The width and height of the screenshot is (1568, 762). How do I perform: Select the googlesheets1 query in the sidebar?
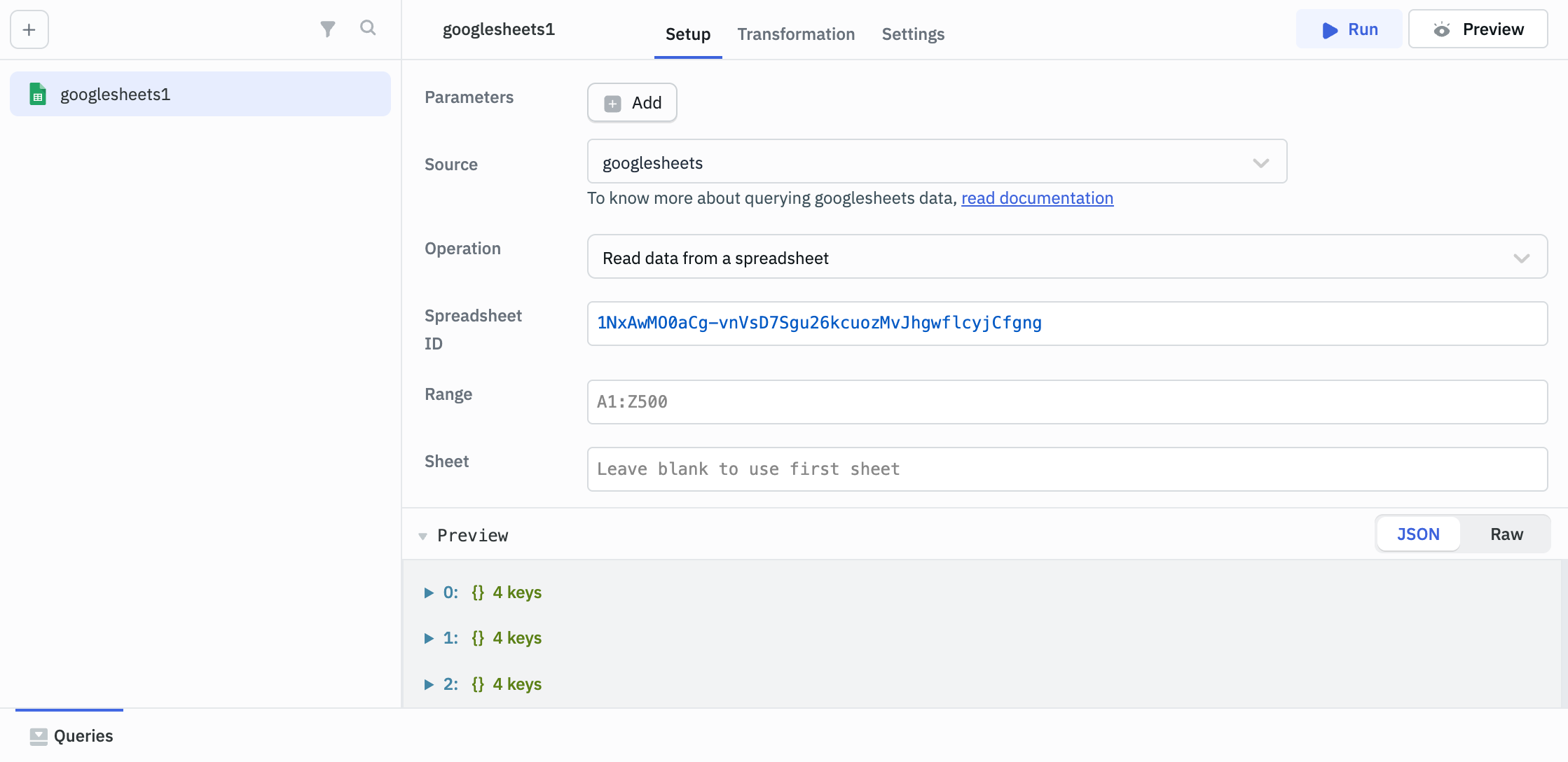pyautogui.click(x=116, y=93)
